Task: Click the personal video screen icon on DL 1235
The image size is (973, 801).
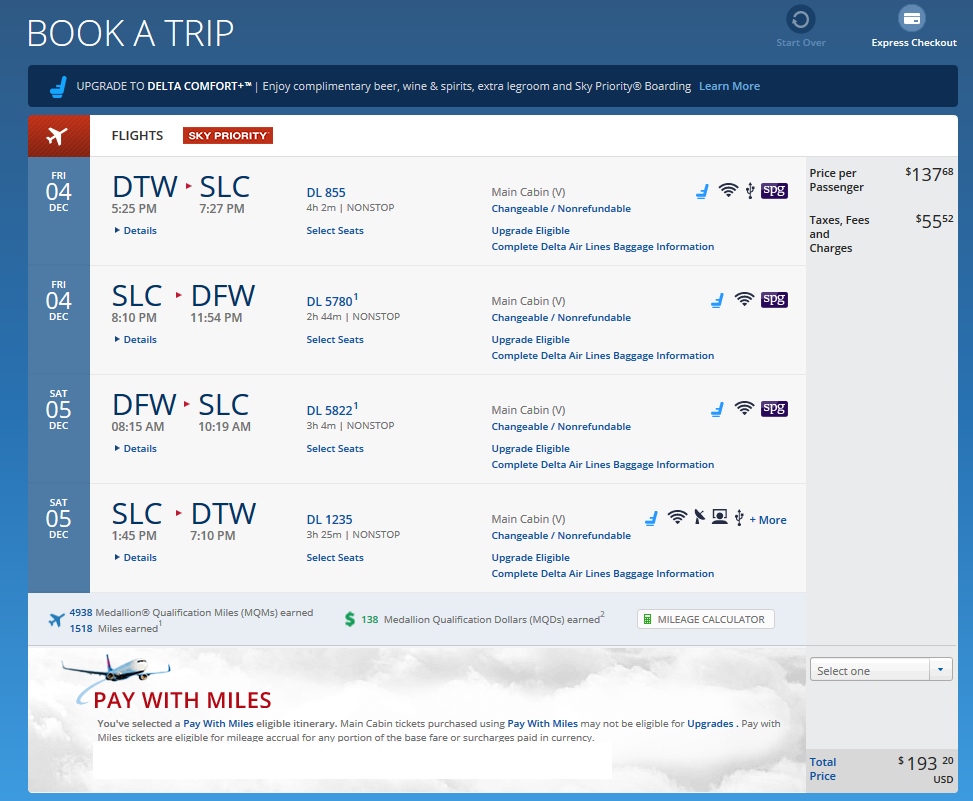Action: pyautogui.click(x=719, y=517)
